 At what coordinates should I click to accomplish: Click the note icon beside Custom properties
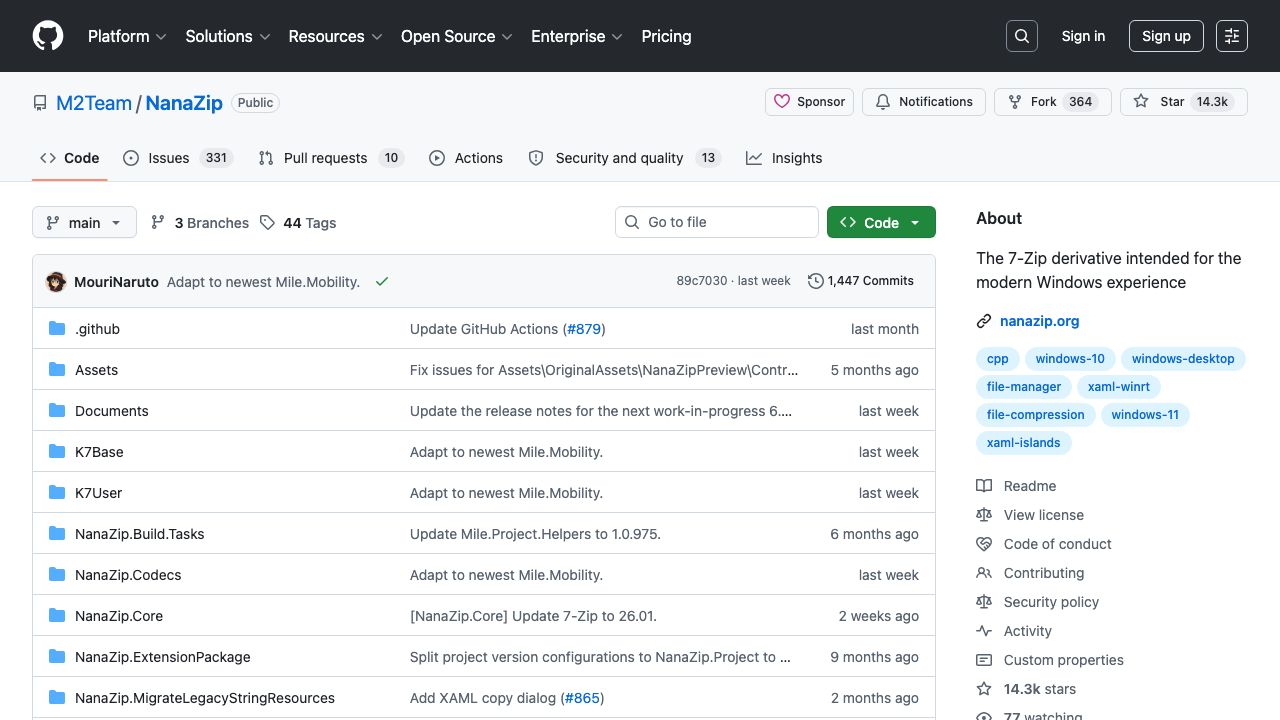pos(984,660)
